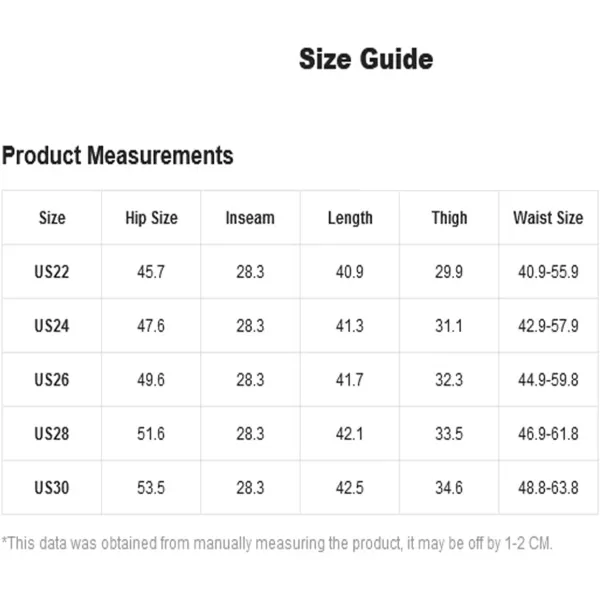Click the Size Guide heading
600x600 pixels.
366,59
